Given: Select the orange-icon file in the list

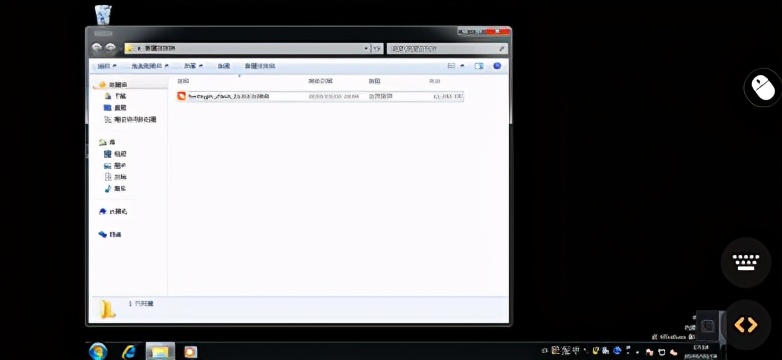Looking at the screenshot, I should [x=320, y=96].
